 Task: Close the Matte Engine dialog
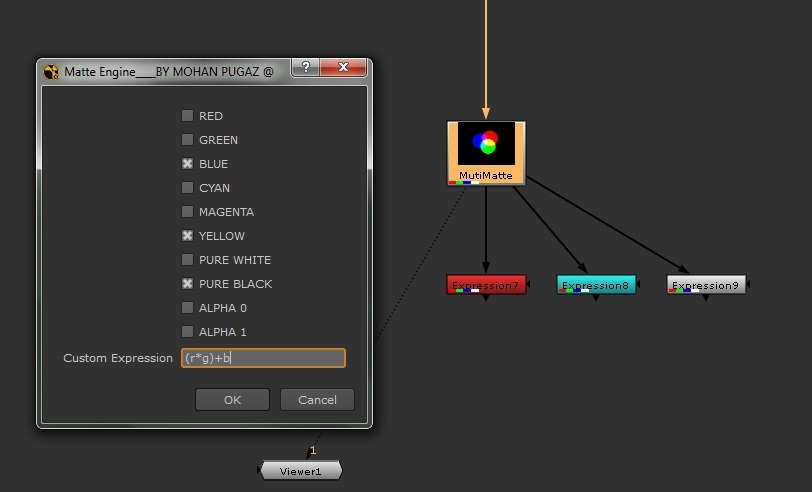coord(343,68)
